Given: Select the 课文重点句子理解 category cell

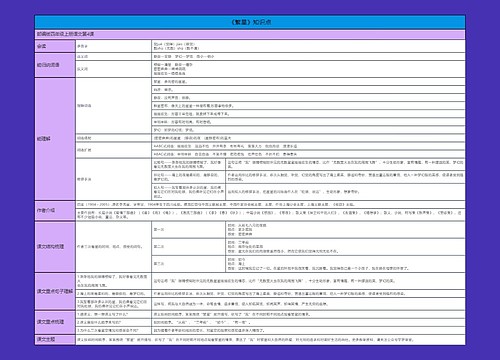Looking at the screenshot, I should [55, 291].
